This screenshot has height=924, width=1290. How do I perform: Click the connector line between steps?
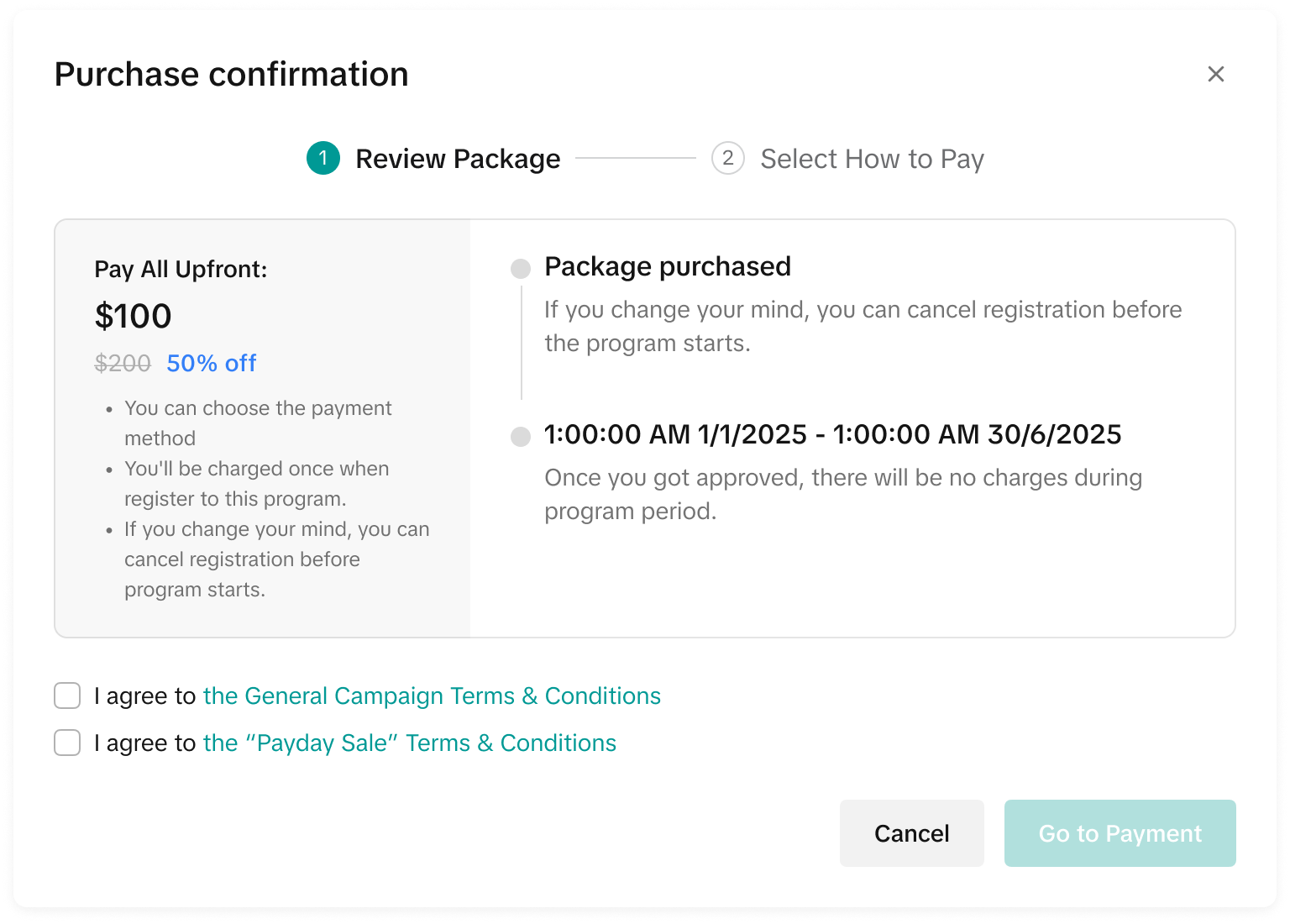(x=635, y=158)
